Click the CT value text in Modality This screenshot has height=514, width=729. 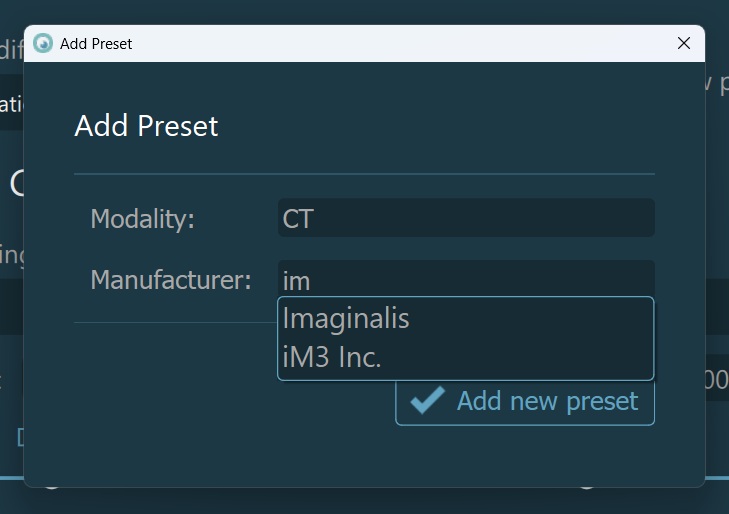click(298, 219)
